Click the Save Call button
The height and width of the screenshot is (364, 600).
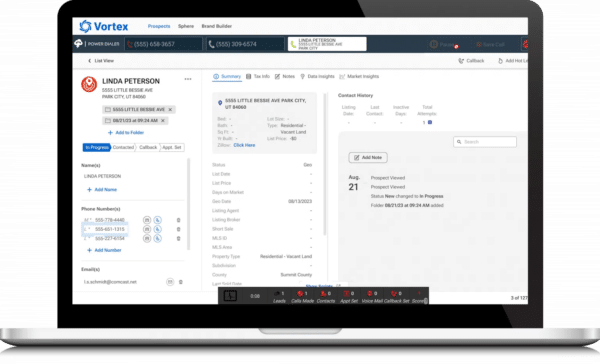coord(490,44)
